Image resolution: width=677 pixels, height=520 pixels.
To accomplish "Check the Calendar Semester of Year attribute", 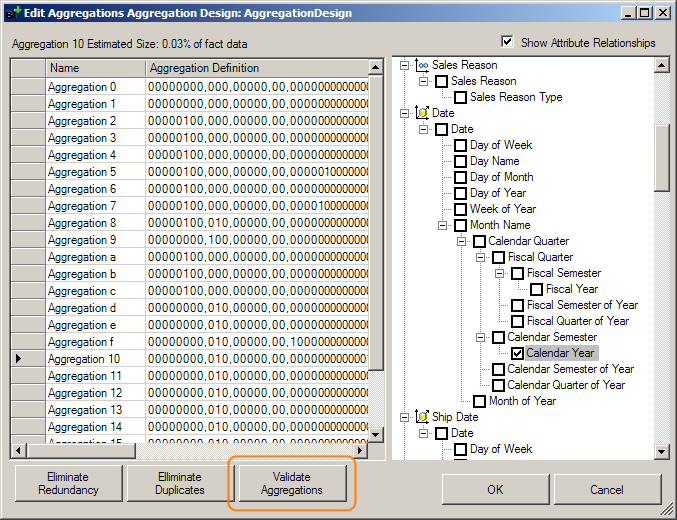I will pyautogui.click(x=498, y=369).
